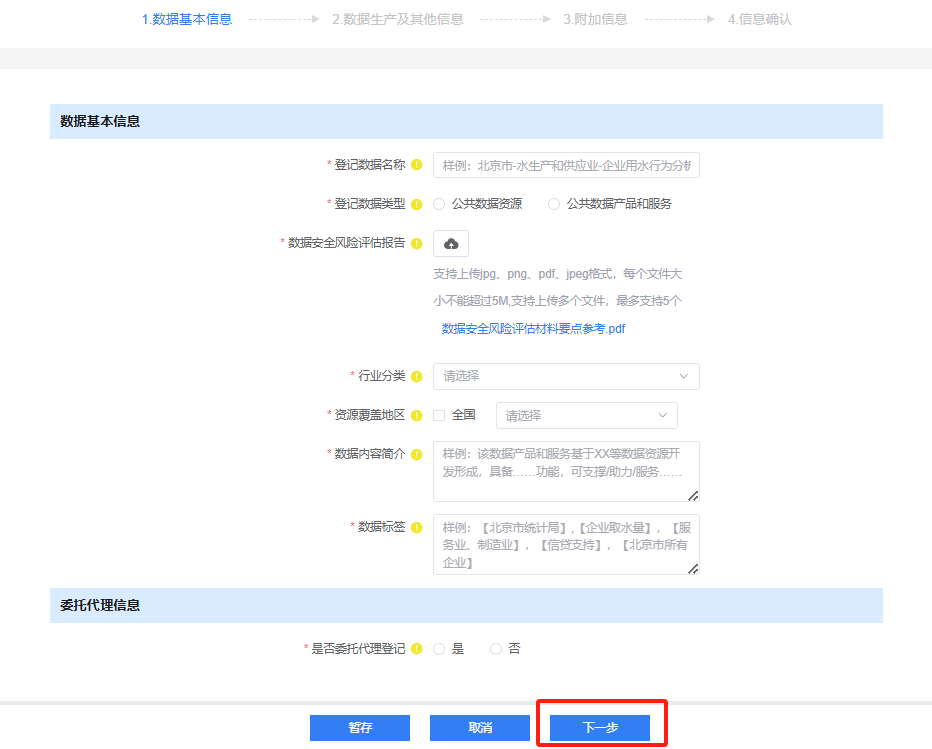Click hint icon beside 数据标签
The height and width of the screenshot is (749, 932).
click(x=416, y=527)
